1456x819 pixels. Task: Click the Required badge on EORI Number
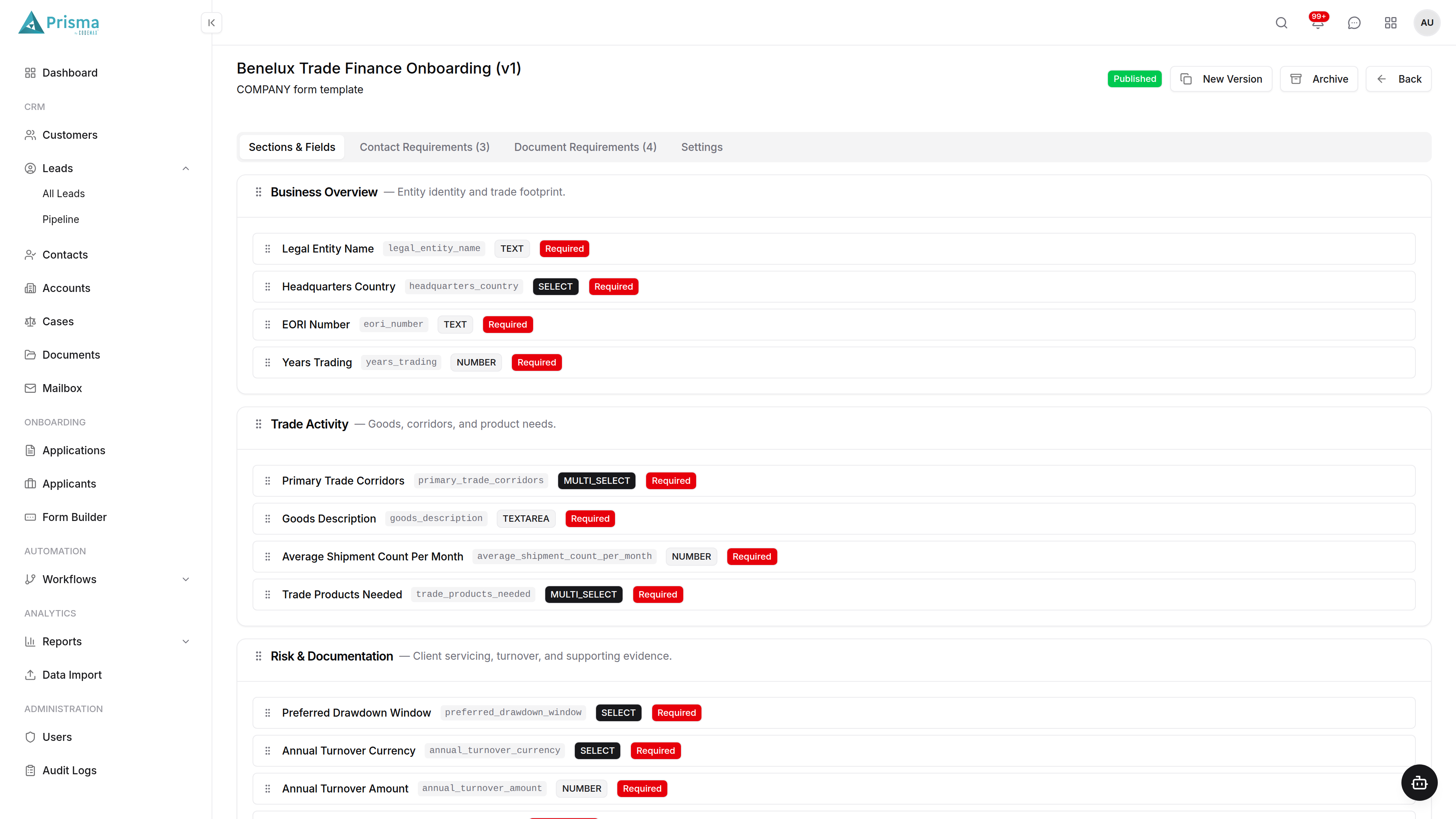pyautogui.click(x=508, y=325)
